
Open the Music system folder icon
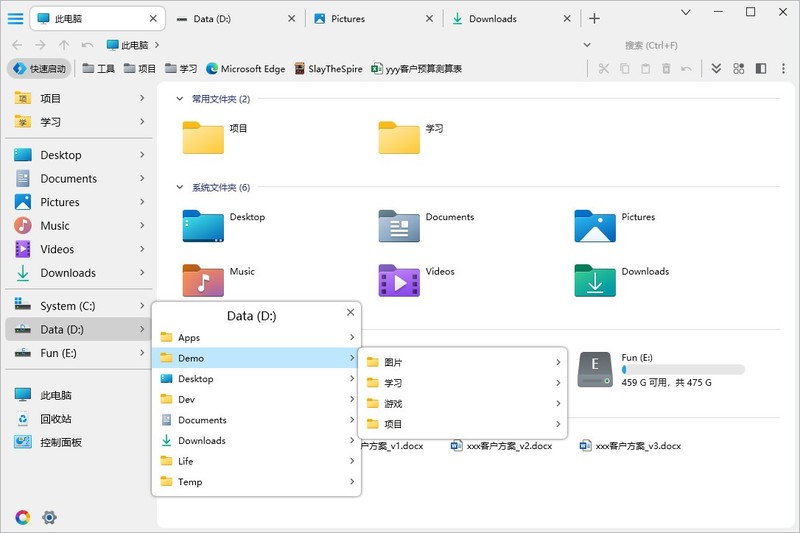(x=203, y=280)
